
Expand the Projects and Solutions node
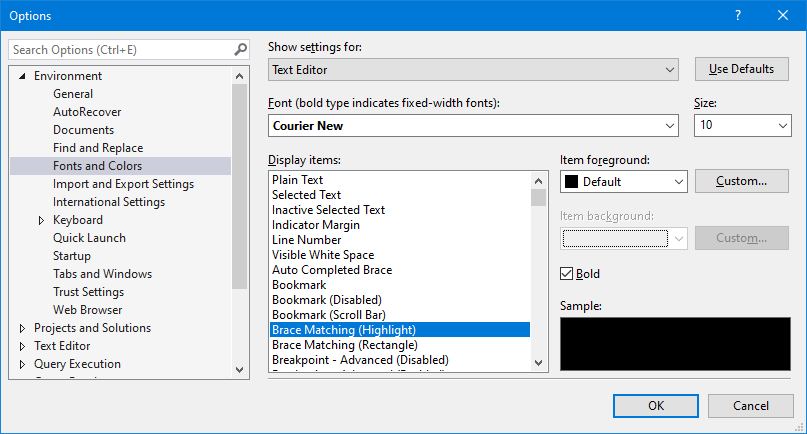point(23,328)
